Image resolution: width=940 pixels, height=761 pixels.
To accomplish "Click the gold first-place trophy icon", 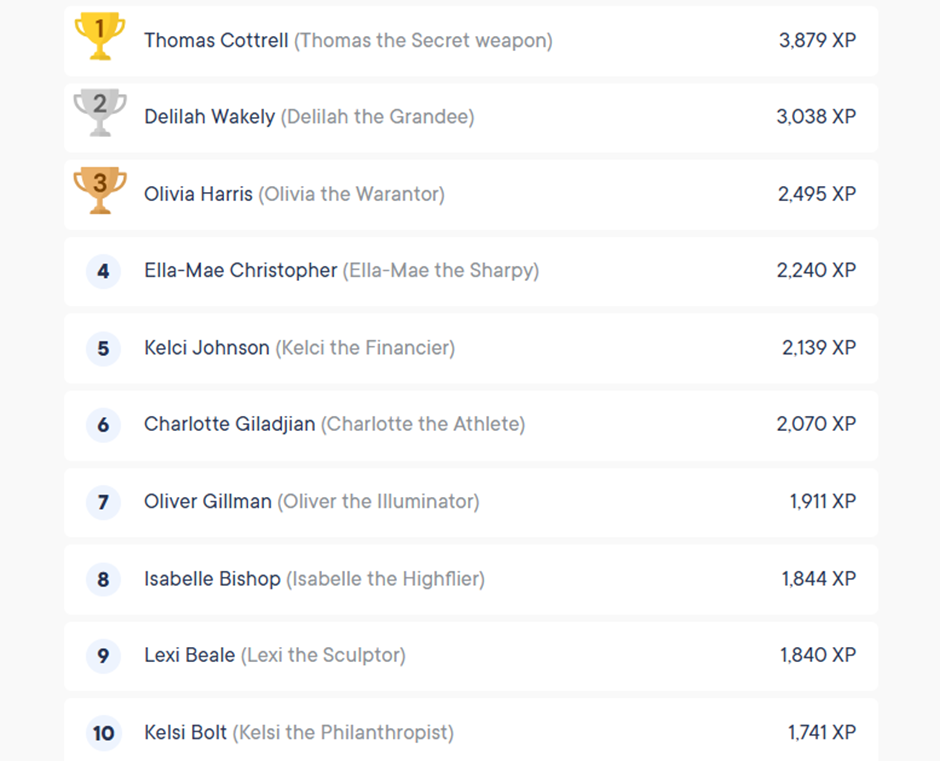I will 100,36.
